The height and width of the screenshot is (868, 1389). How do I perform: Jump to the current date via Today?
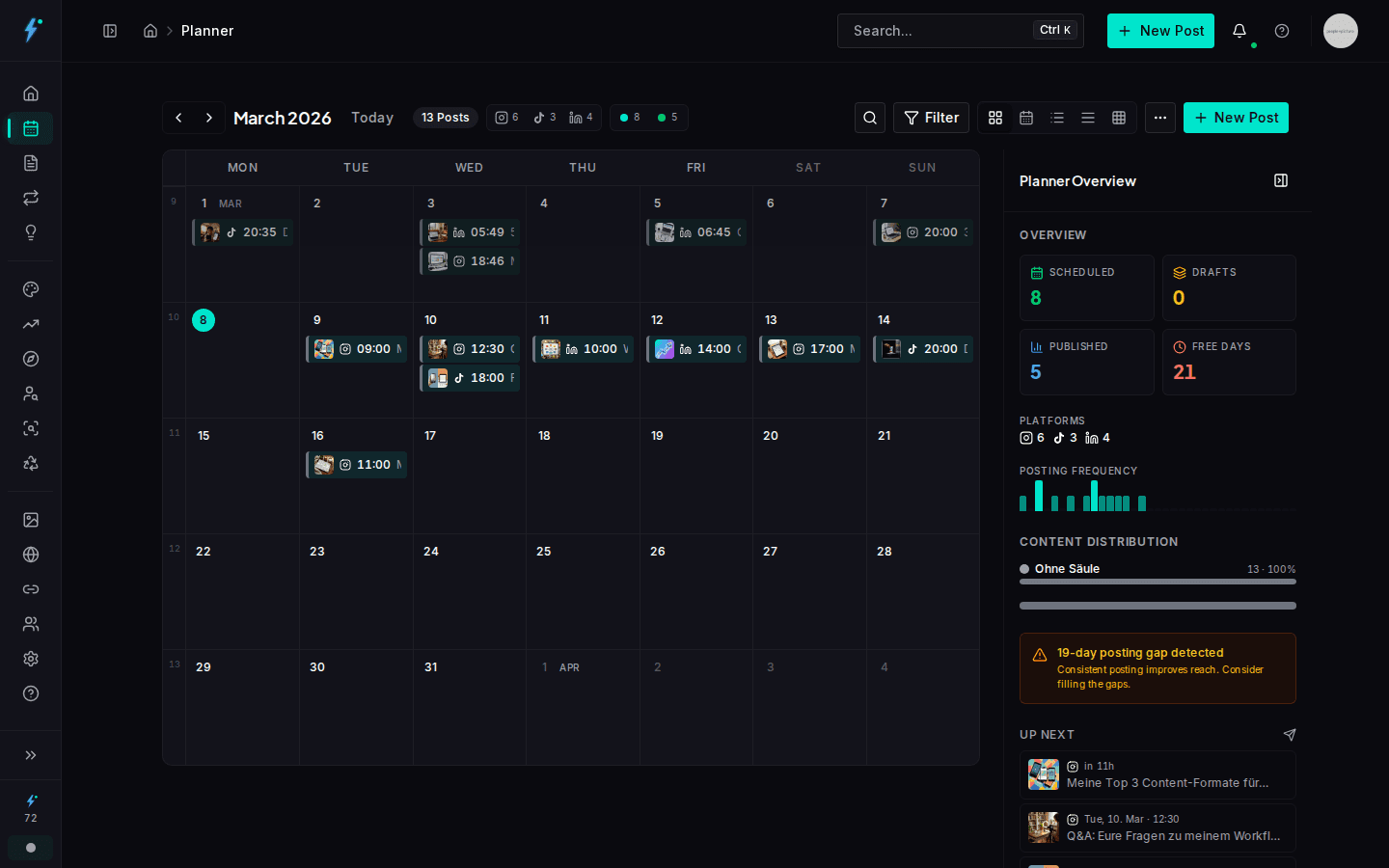(372, 118)
